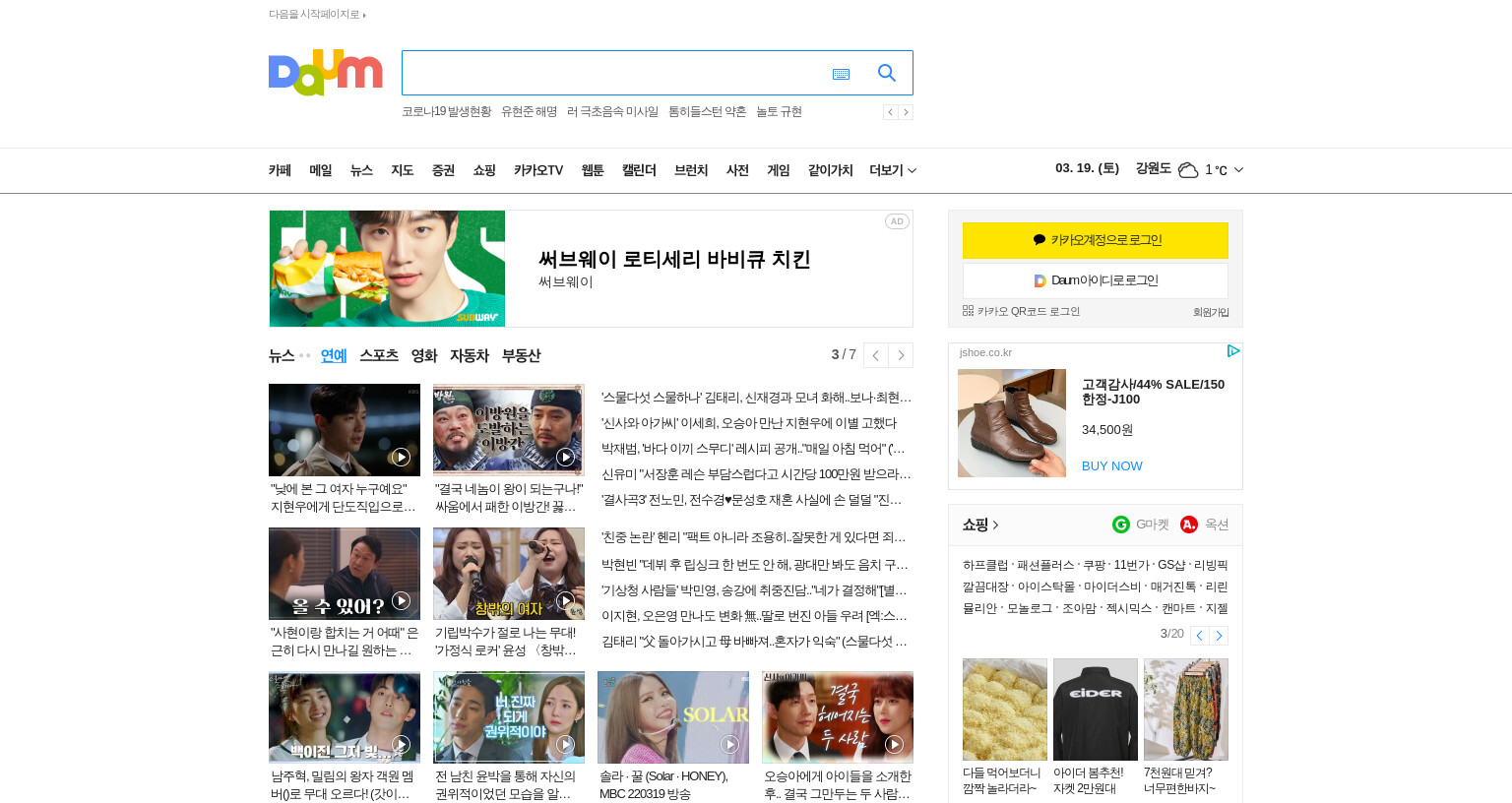Open the 카페 menu item

point(280,170)
